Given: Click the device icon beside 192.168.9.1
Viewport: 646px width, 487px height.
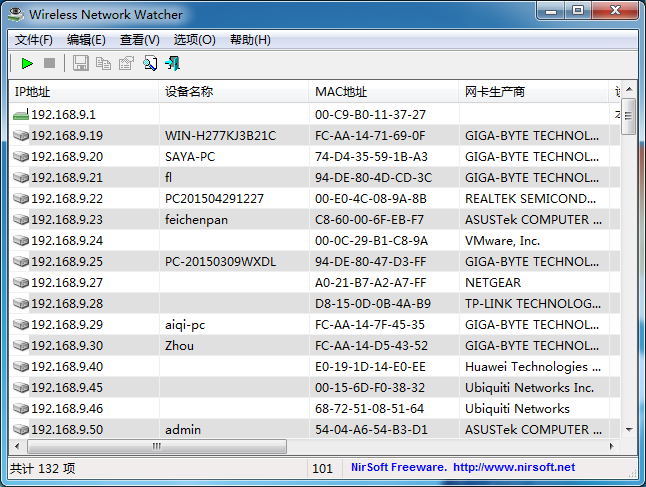Looking at the screenshot, I should [x=21, y=115].
